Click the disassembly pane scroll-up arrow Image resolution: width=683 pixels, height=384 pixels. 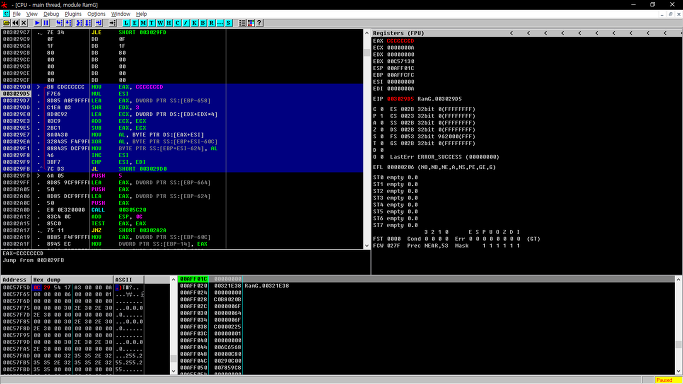pyautogui.click(x=366, y=33)
